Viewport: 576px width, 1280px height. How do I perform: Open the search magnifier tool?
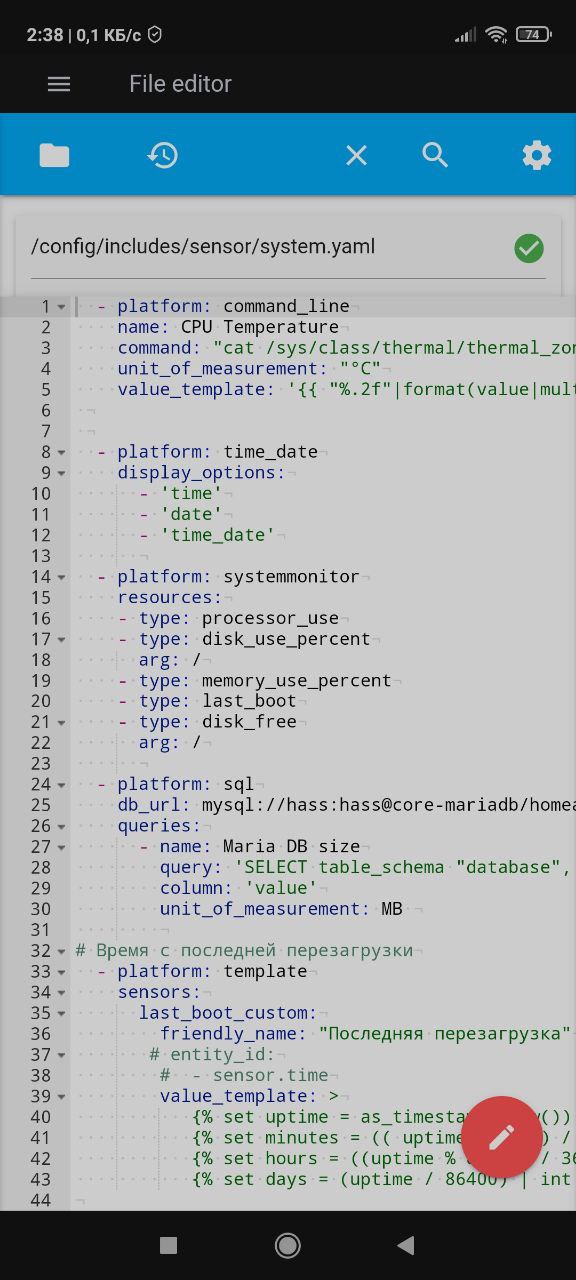click(435, 155)
